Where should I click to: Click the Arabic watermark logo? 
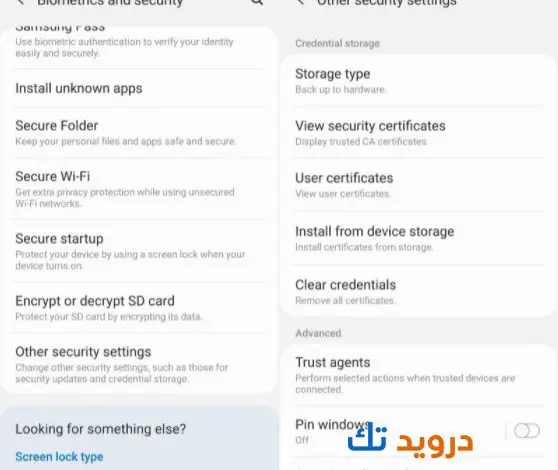click(410, 440)
